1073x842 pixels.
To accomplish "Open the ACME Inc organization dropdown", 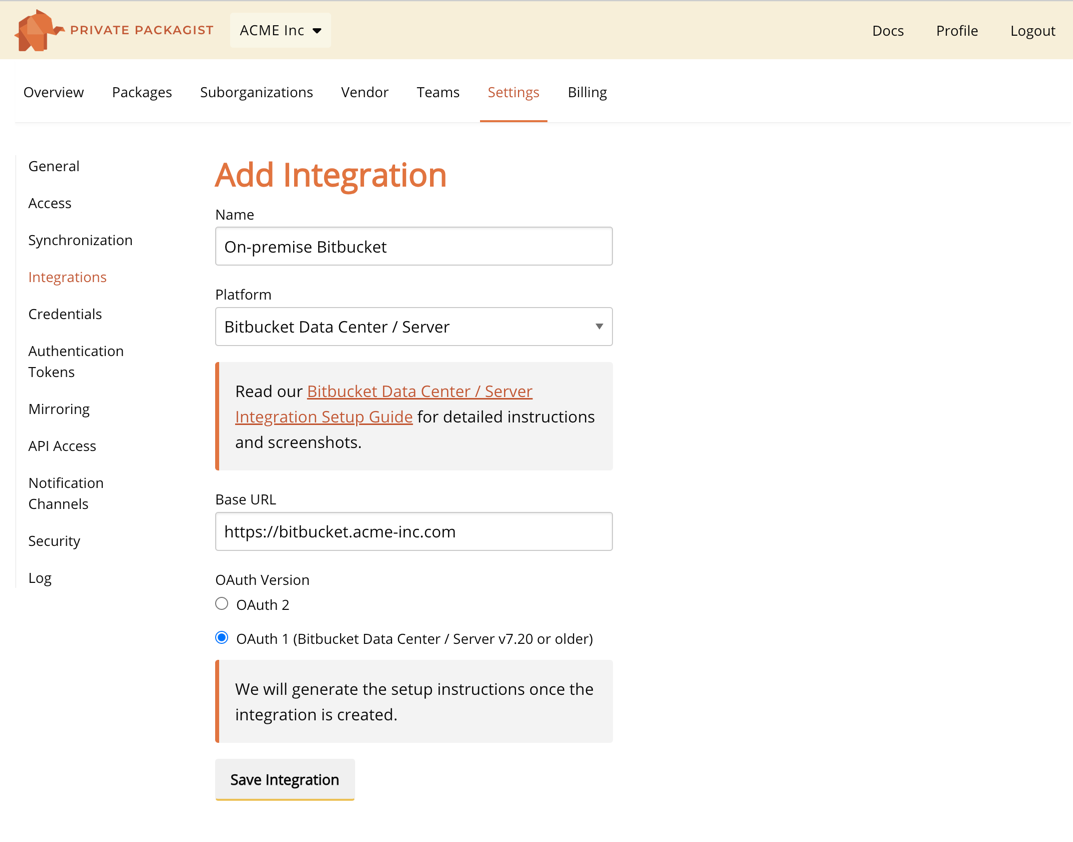I will point(280,30).
